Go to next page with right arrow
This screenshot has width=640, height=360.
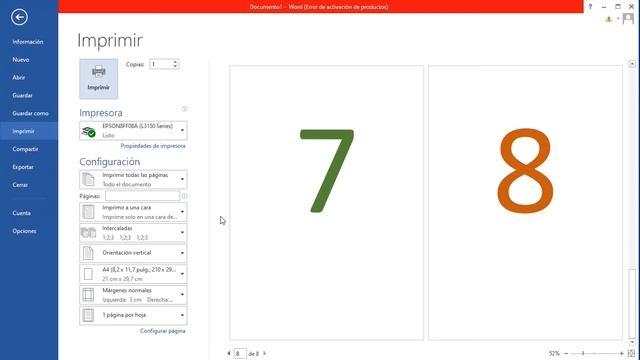pyautogui.click(x=264, y=353)
